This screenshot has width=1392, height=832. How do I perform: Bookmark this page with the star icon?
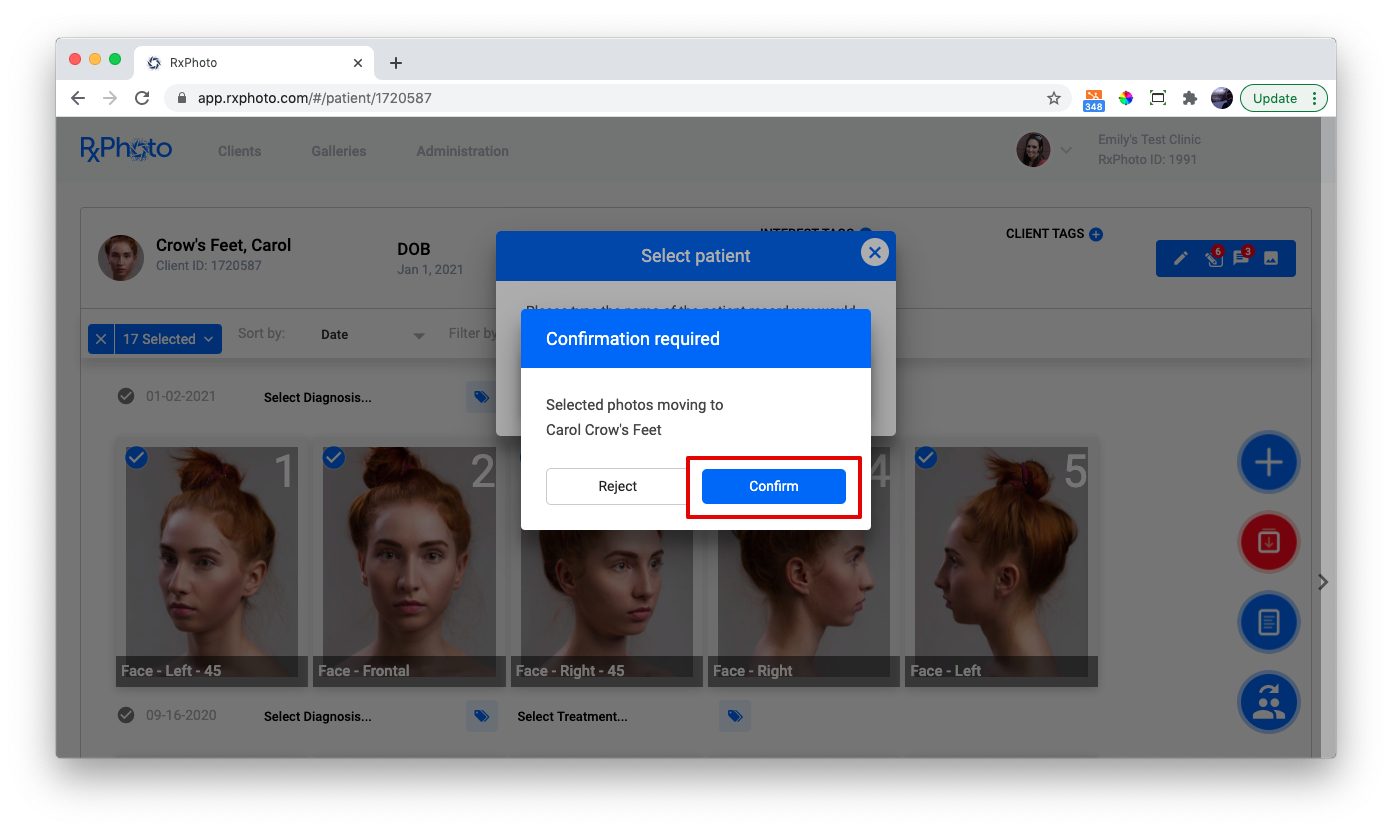coord(1053,98)
